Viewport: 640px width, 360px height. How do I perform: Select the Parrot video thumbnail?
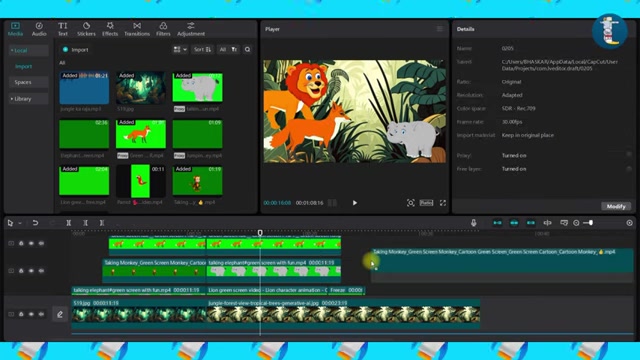(141, 181)
